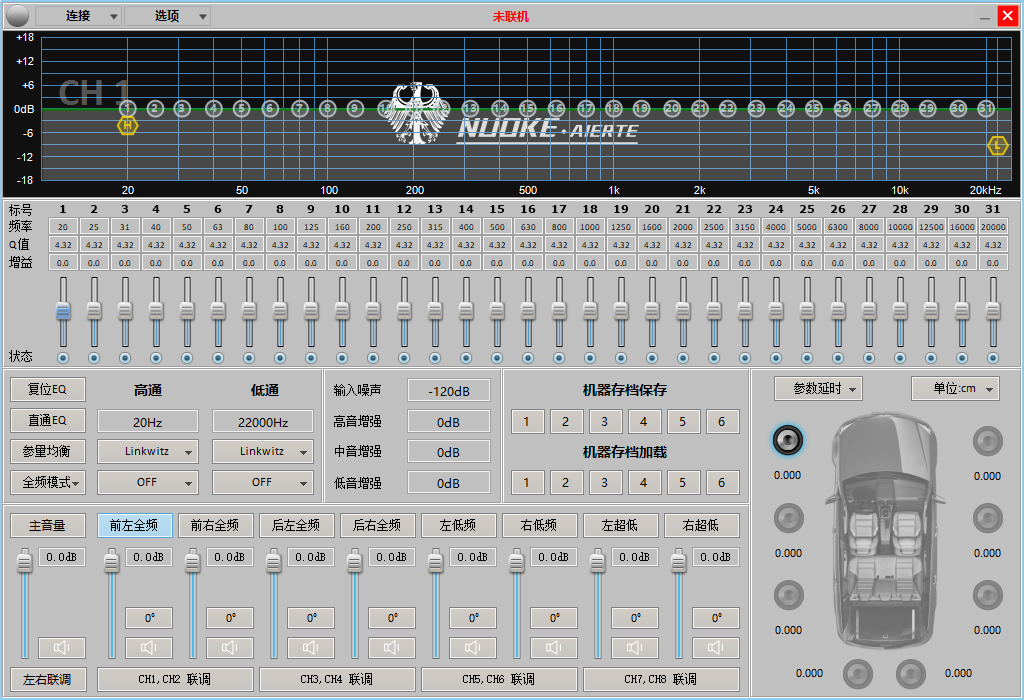Image resolution: width=1024 pixels, height=700 pixels.
Task: Open the high-pass Linkwitz filter type dropdown
Action: point(148,451)
